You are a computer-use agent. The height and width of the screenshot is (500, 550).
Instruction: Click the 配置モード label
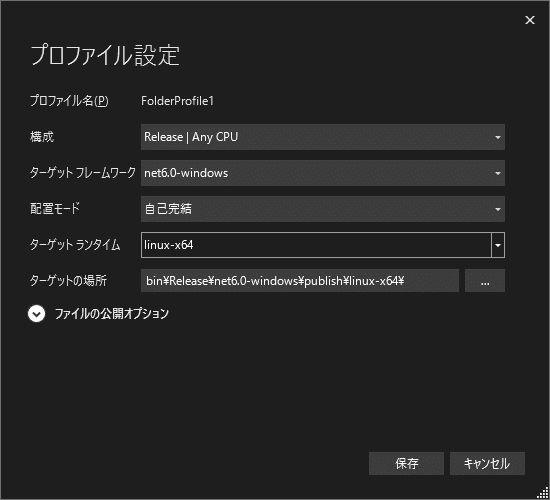55,209
